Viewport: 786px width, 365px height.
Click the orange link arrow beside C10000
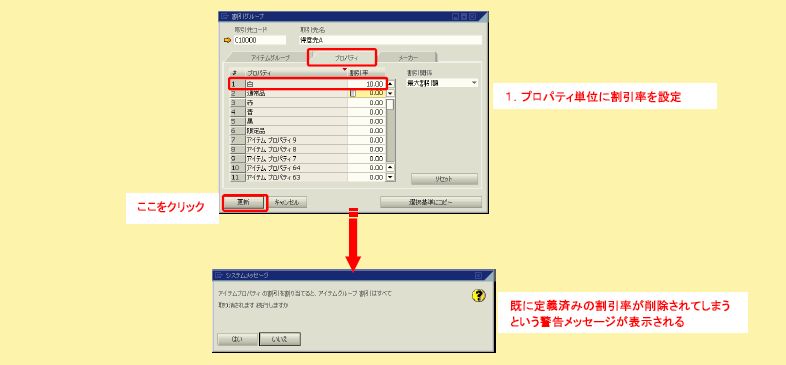227,40
